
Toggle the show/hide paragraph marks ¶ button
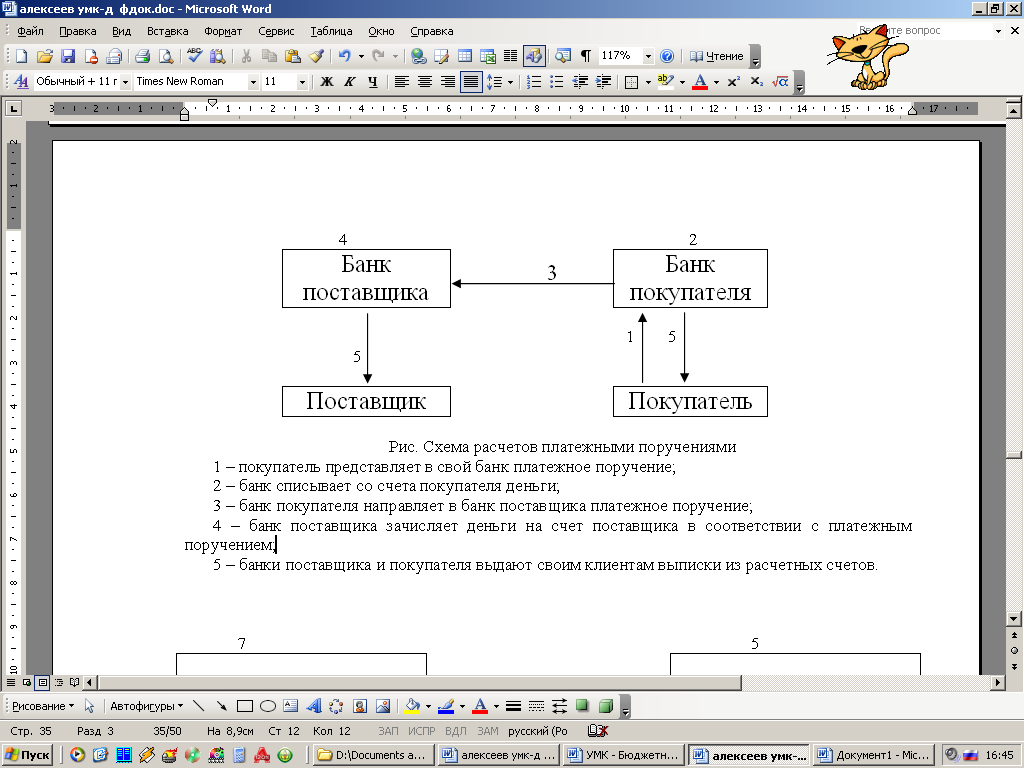click(x=586, y=56)
